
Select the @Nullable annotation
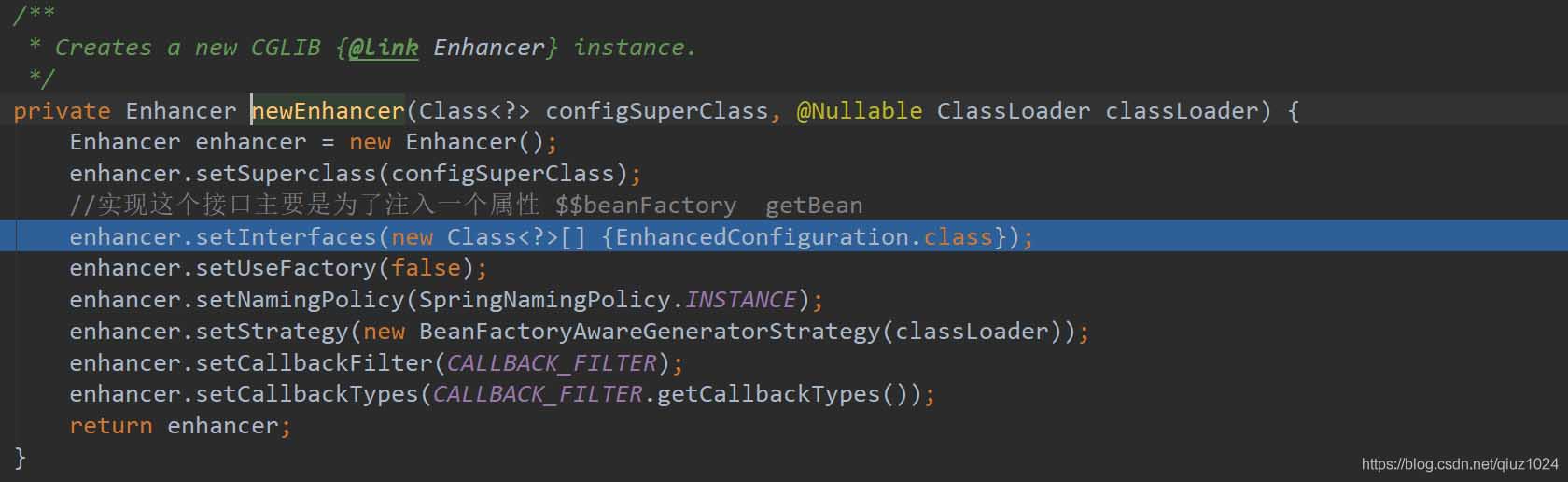[859, 111]
